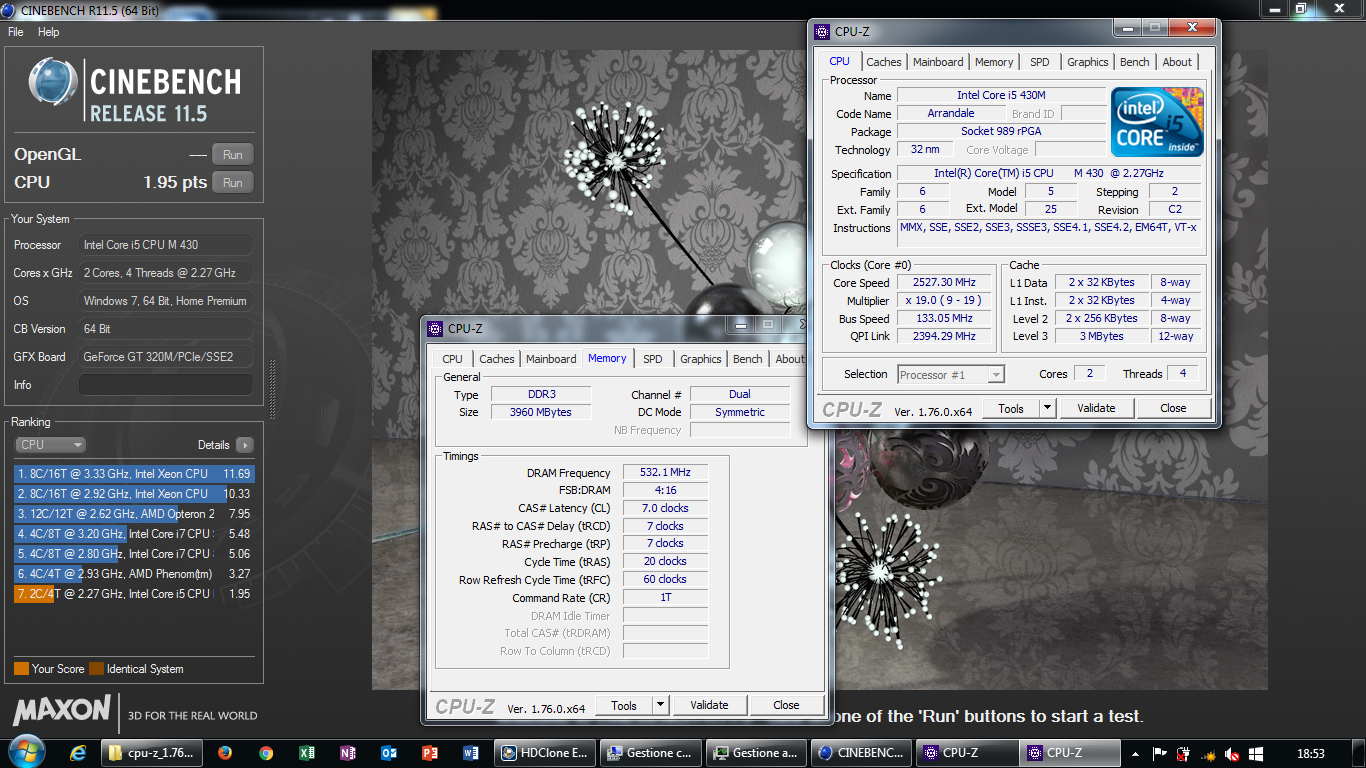Image resolution: width=1366 pixels, height=768 pixels.
Task: Open About tab in CPU-Z CPU window
Action: (x=1177, y=62)
